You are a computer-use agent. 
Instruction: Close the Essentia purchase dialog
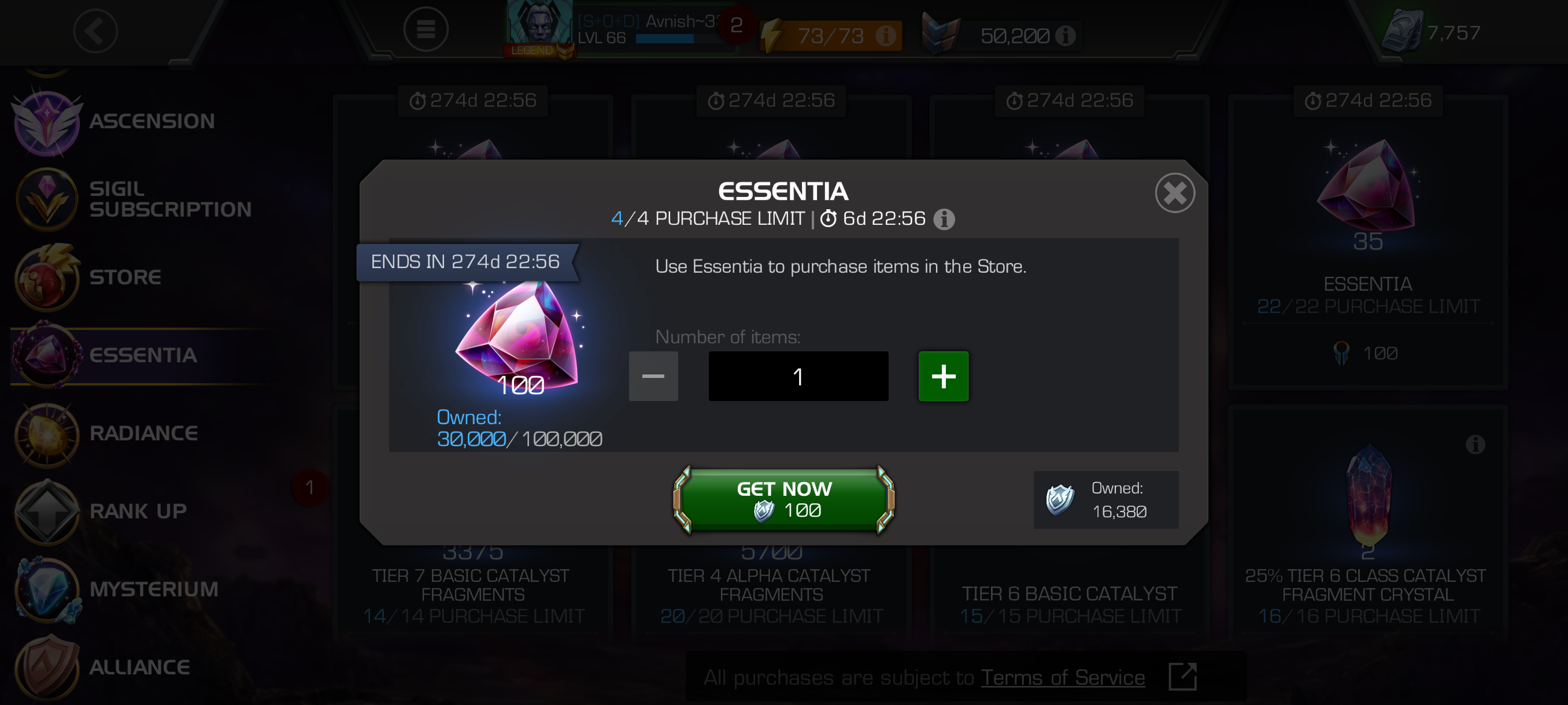pos(1175,194)
